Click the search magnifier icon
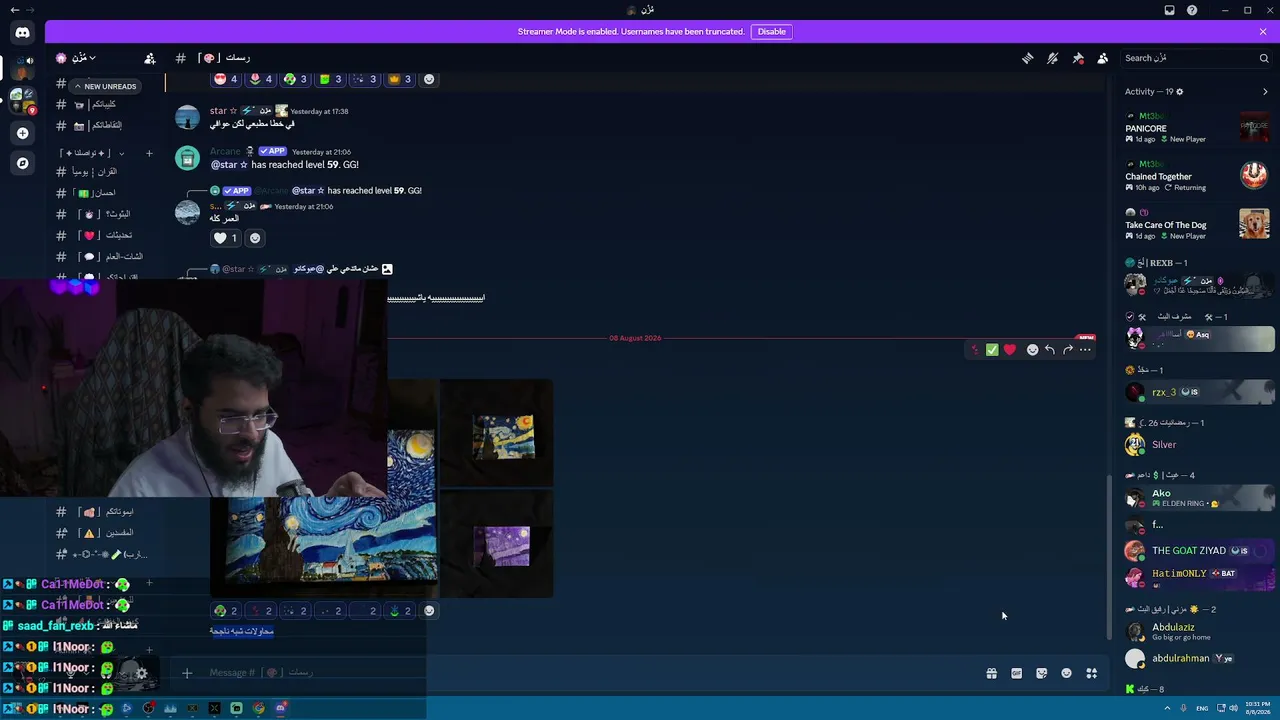 point(1264,58)
